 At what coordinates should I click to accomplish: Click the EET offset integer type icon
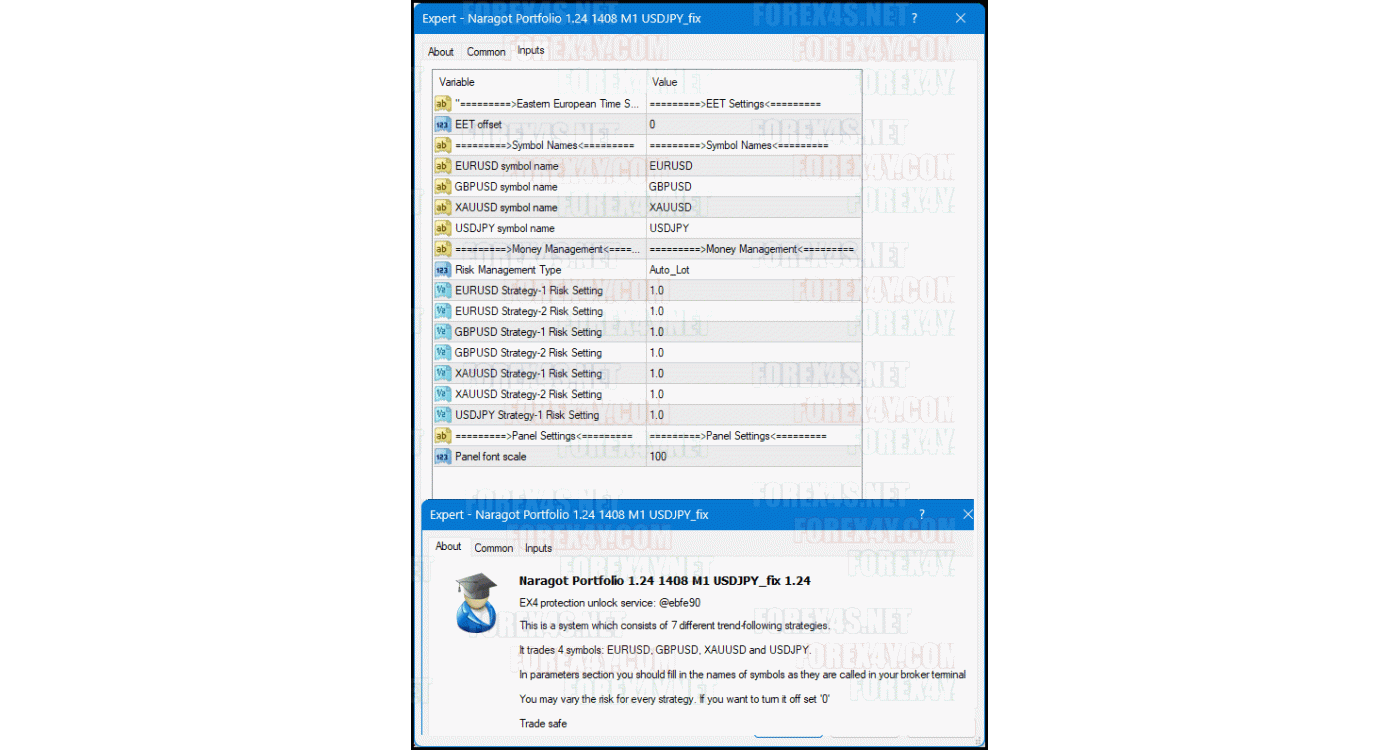(442, 125)
